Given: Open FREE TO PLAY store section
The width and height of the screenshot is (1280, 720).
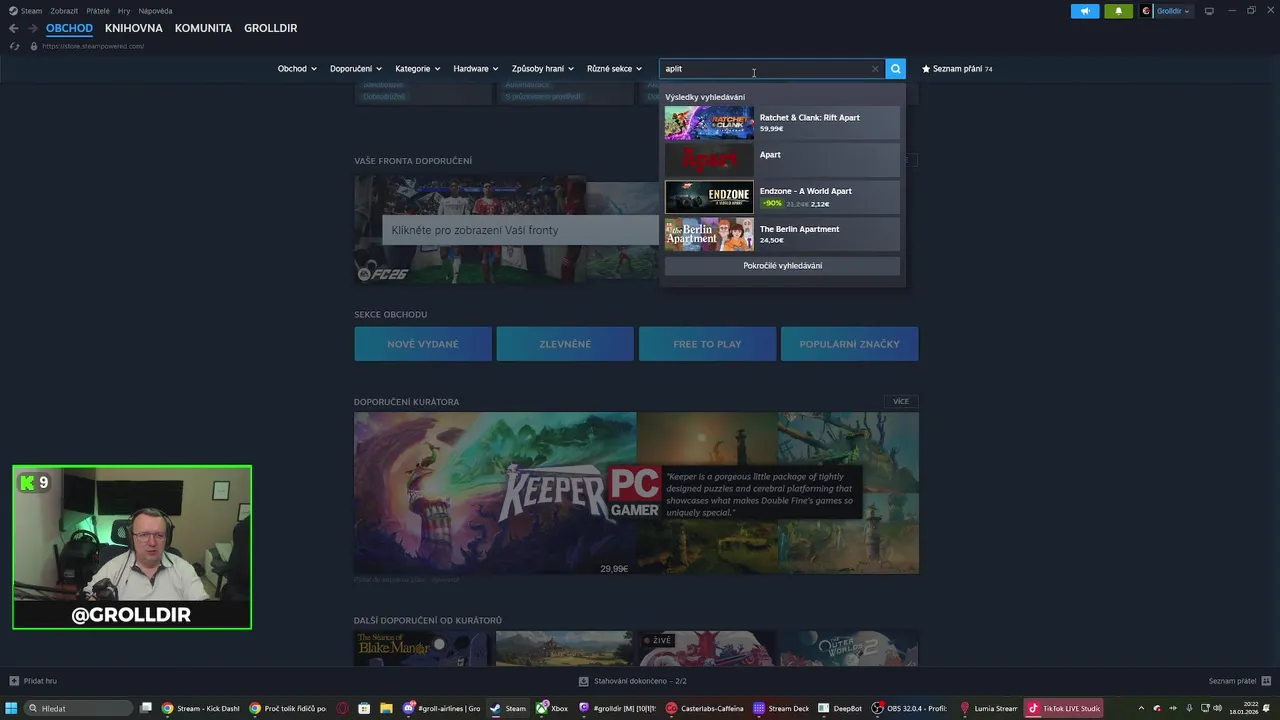Looking at the screenshot, I should (707, 344).
